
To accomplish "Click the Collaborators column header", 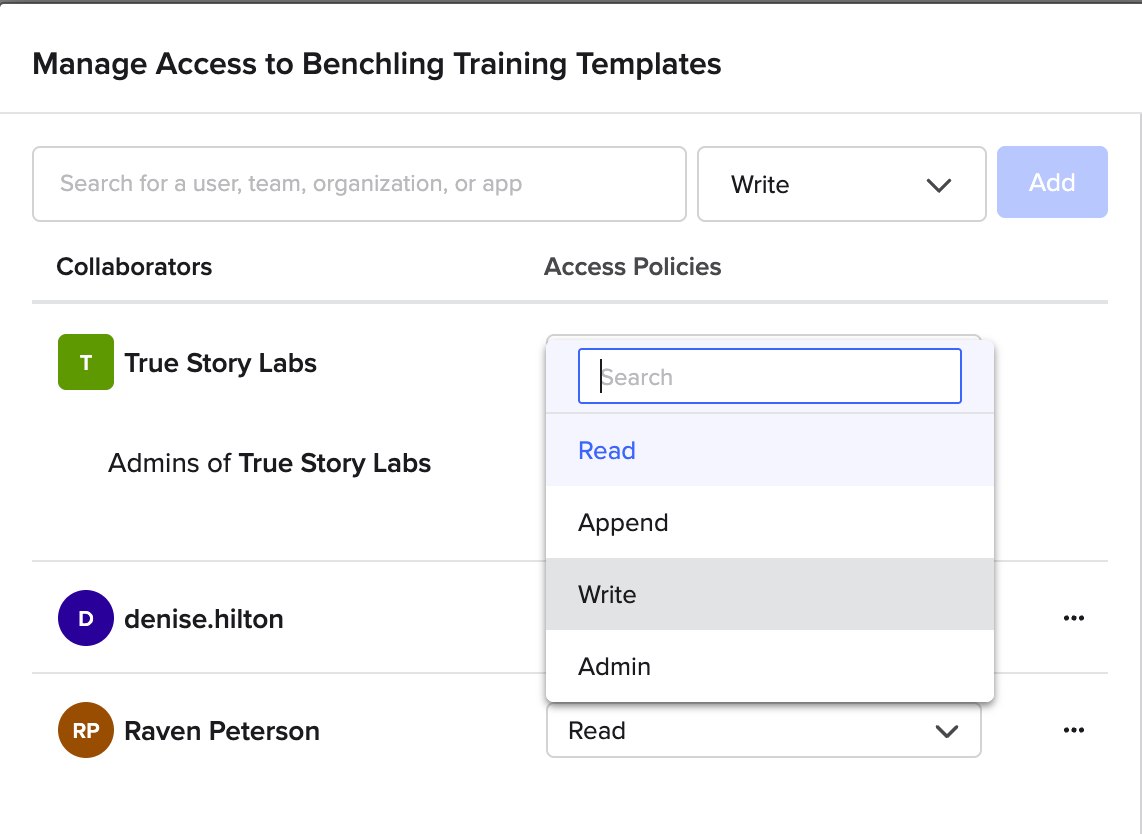I will pos(134,267).
